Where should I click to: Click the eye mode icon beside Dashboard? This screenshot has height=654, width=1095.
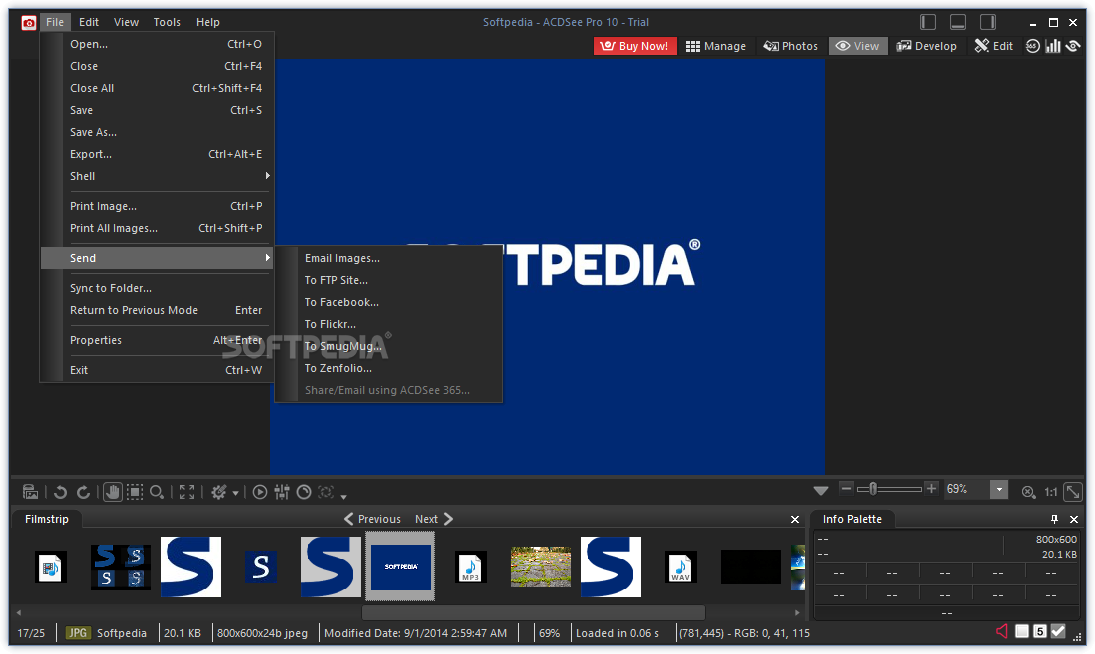pos(1073,46)
